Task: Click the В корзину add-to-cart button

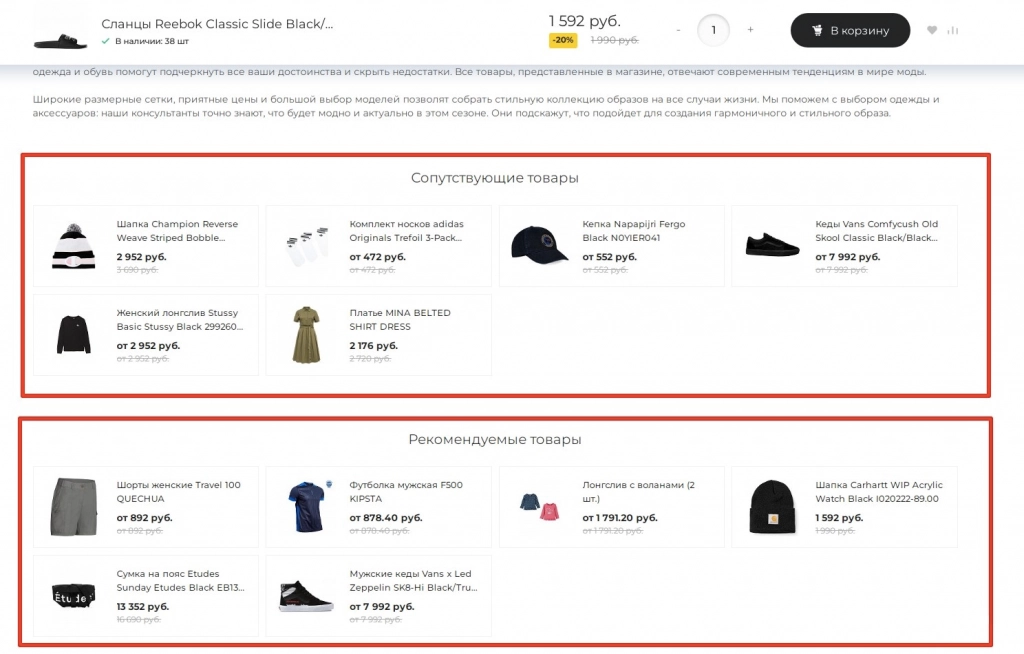Action: (850, 30)
